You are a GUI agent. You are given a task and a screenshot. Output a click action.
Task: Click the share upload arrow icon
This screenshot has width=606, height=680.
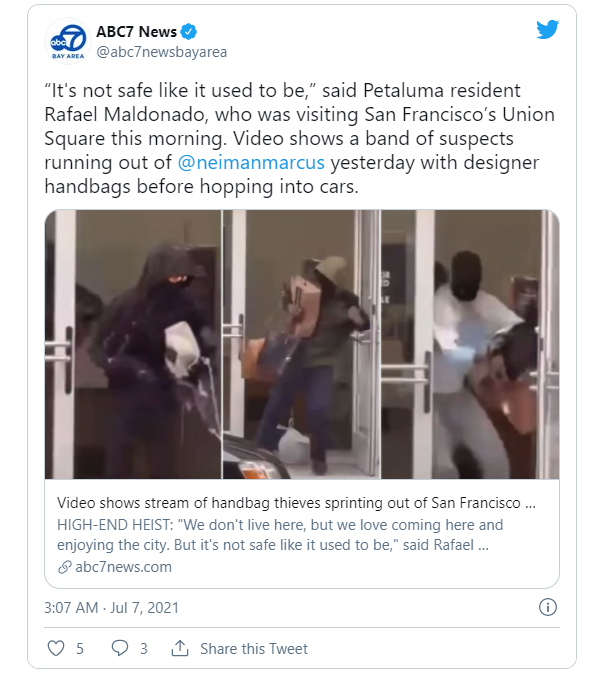point(180,648)
